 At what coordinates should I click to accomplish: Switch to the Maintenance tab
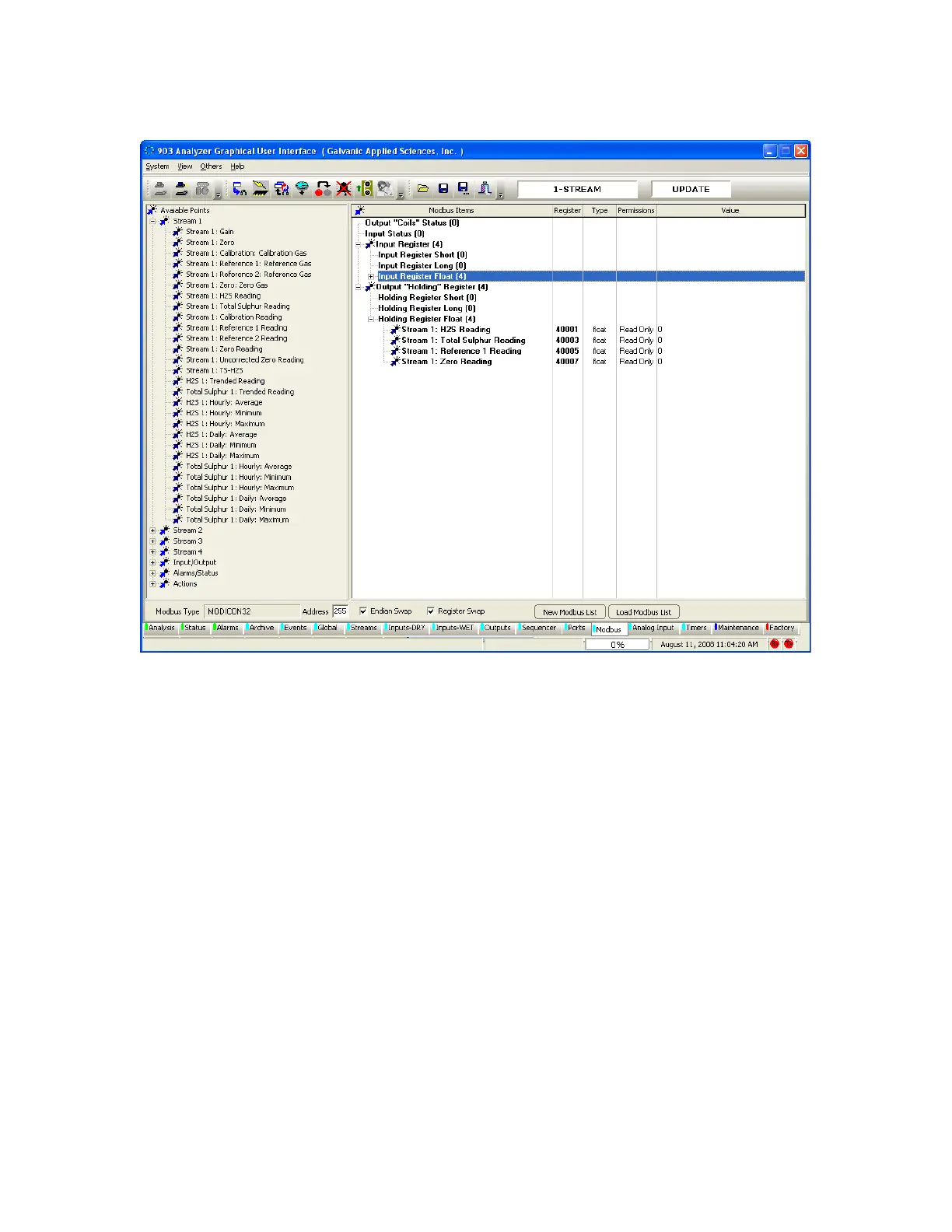coord(738,628)
